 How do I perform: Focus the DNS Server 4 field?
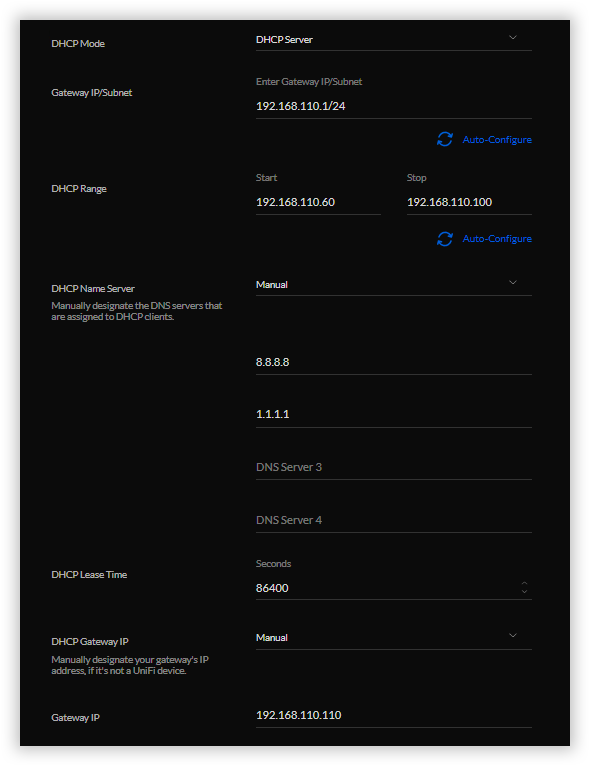[394, 520]
